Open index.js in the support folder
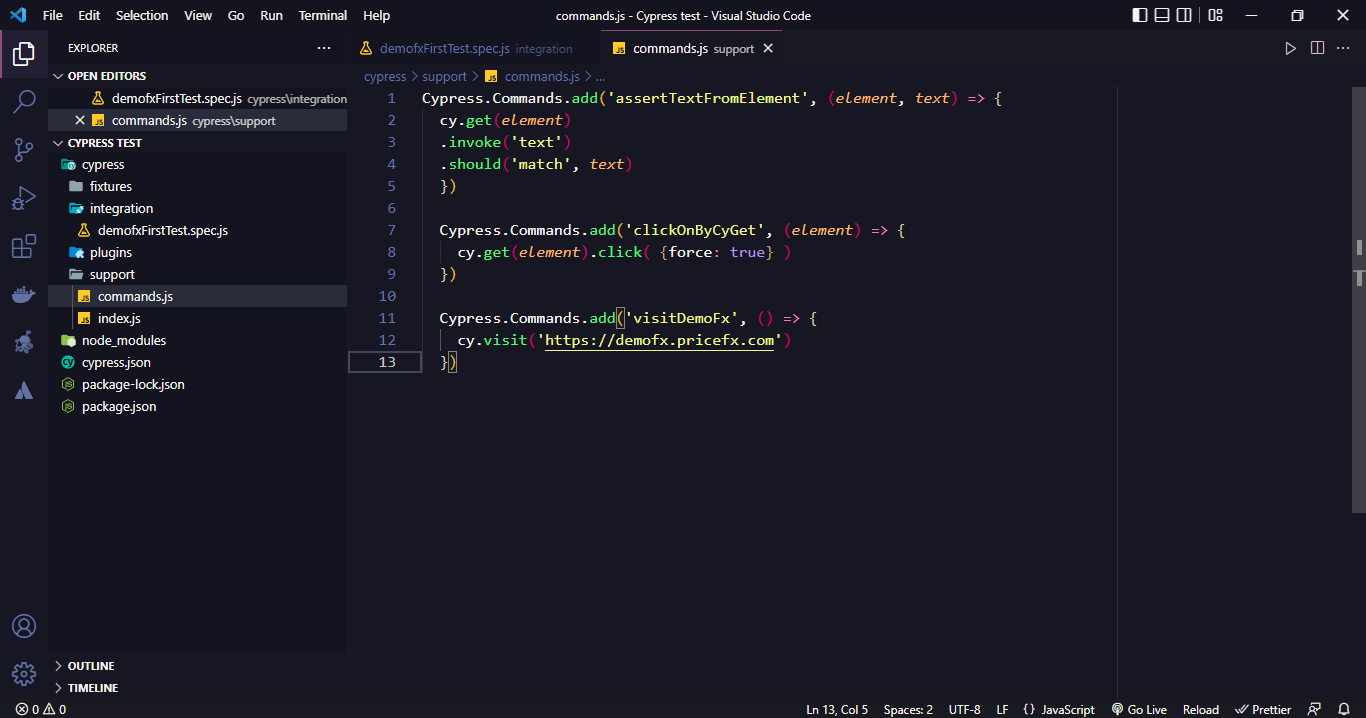 pos(119,318)
